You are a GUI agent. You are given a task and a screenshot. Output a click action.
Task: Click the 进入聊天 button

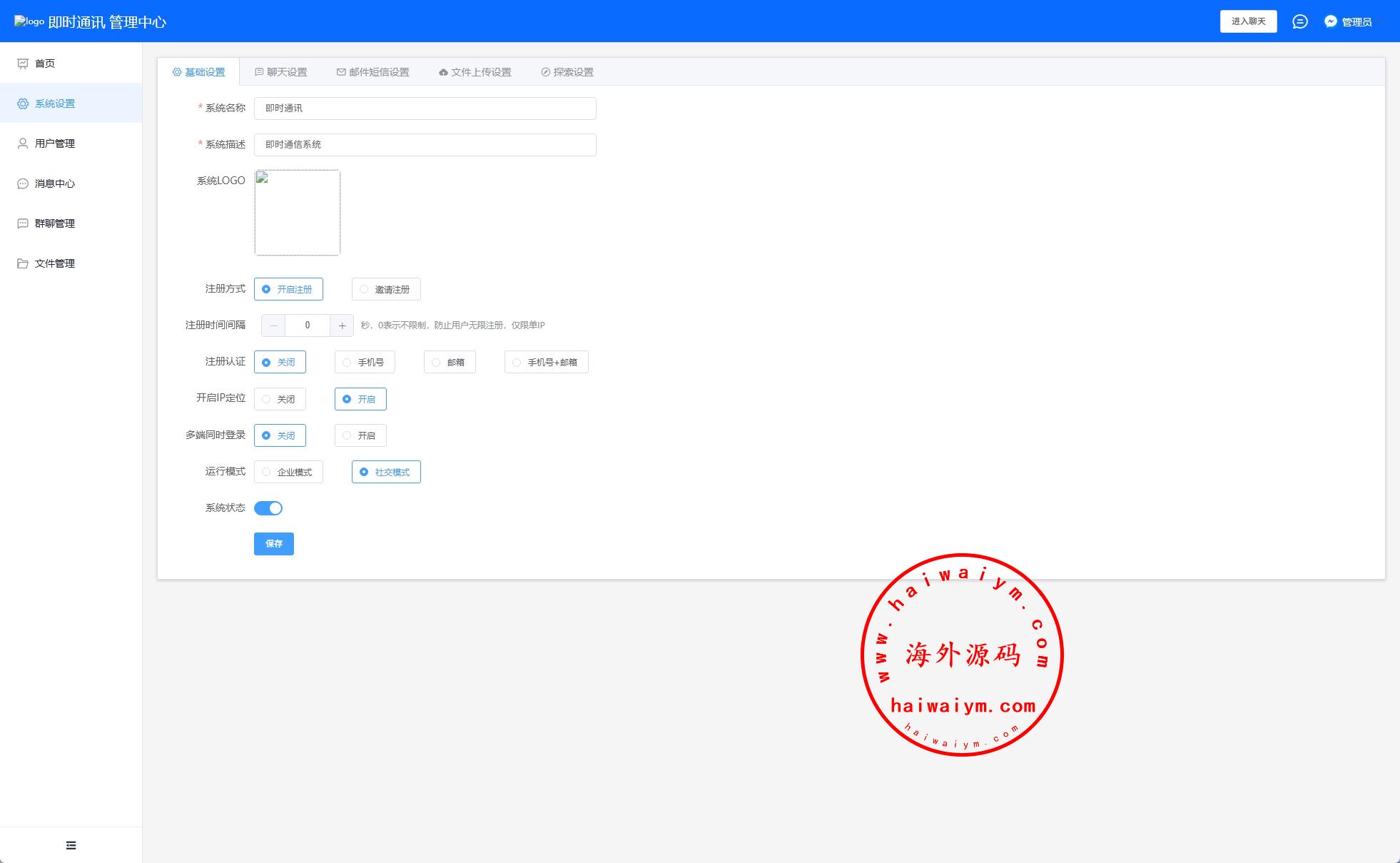1248,21
